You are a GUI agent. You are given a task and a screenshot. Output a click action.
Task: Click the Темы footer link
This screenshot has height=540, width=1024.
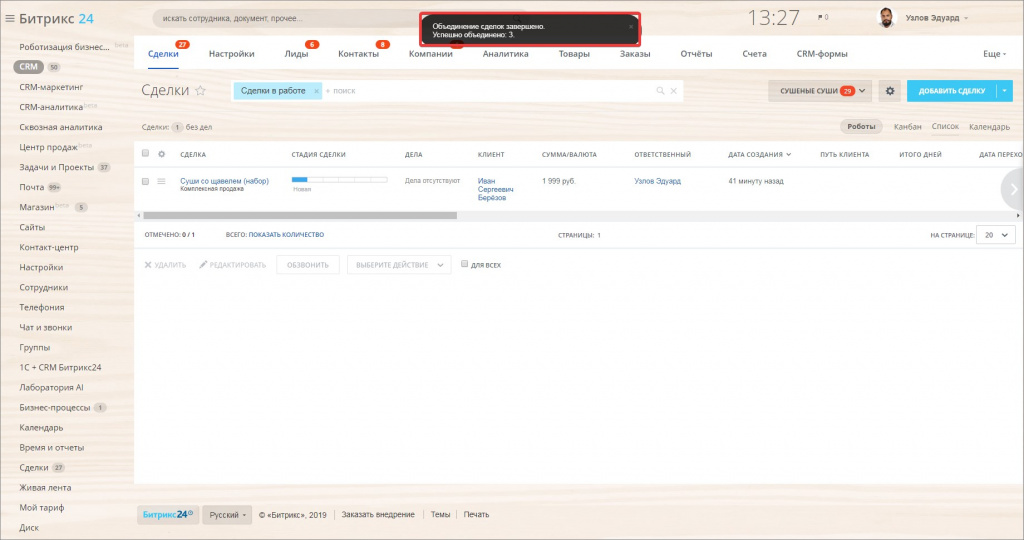(440, 515)
